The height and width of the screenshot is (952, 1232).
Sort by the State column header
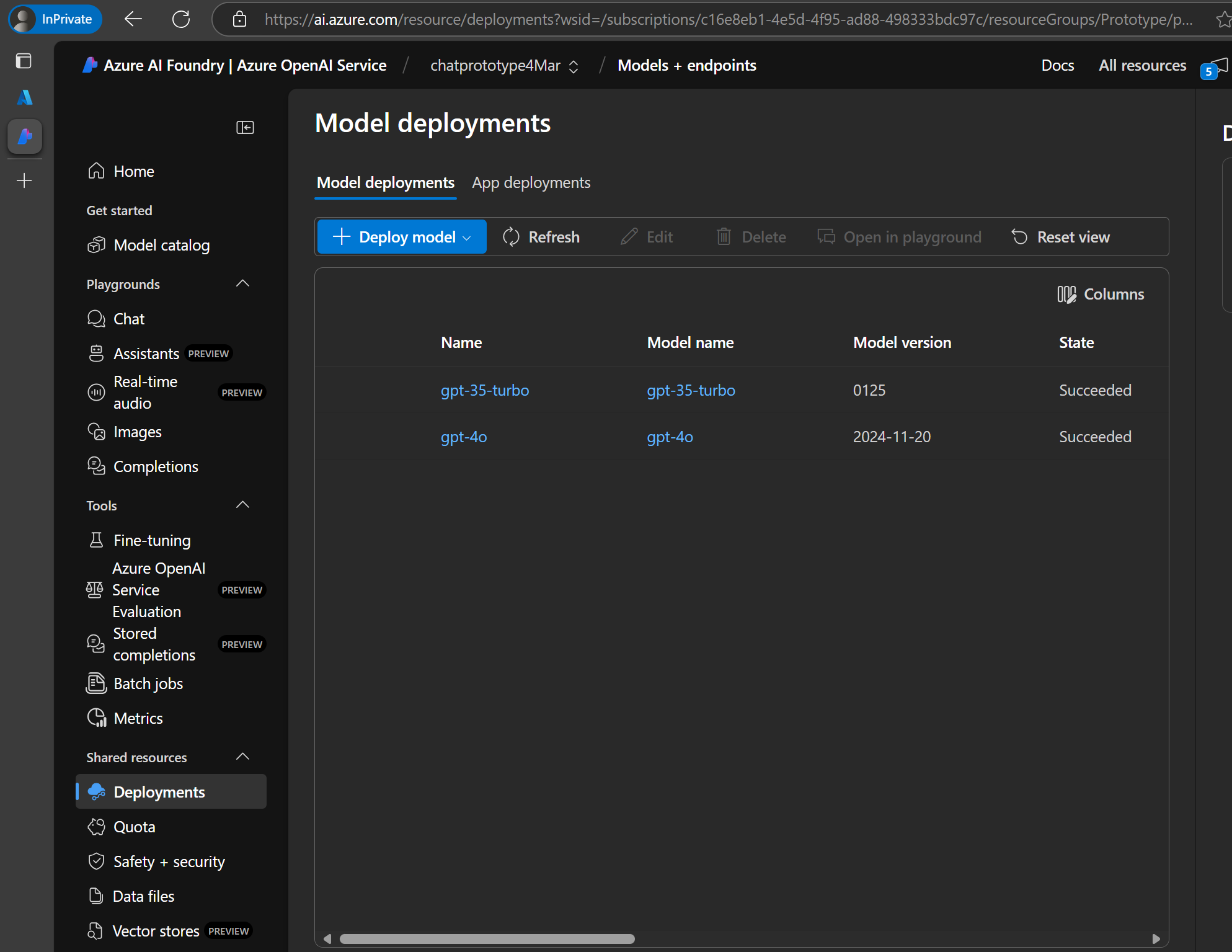(x=1076, y=342)
